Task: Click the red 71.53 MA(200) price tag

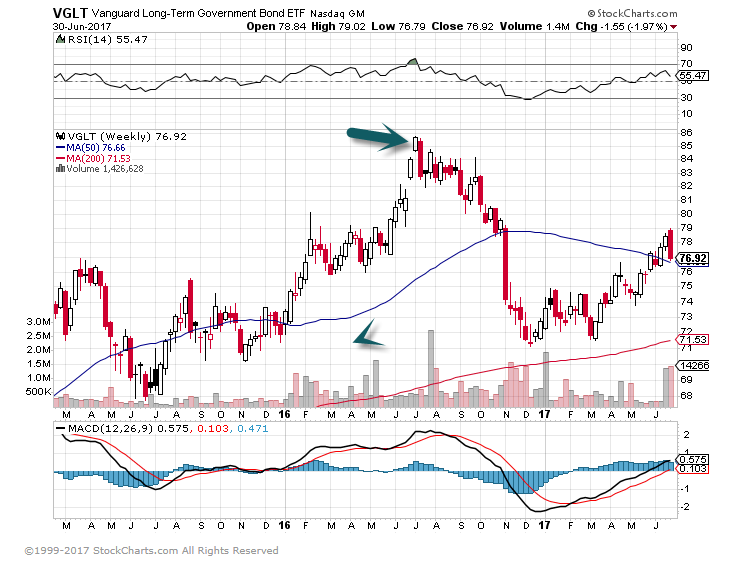Action: click(693, 340)
